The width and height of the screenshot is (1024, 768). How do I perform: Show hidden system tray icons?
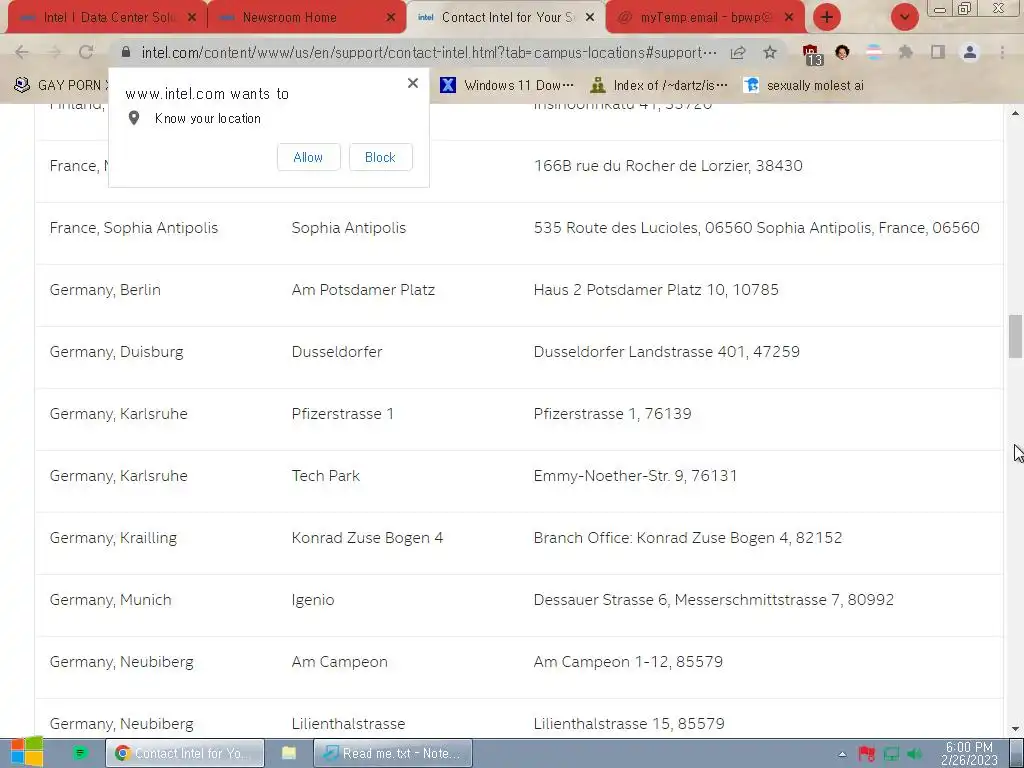pyautogui.click(x=842, y=754)
